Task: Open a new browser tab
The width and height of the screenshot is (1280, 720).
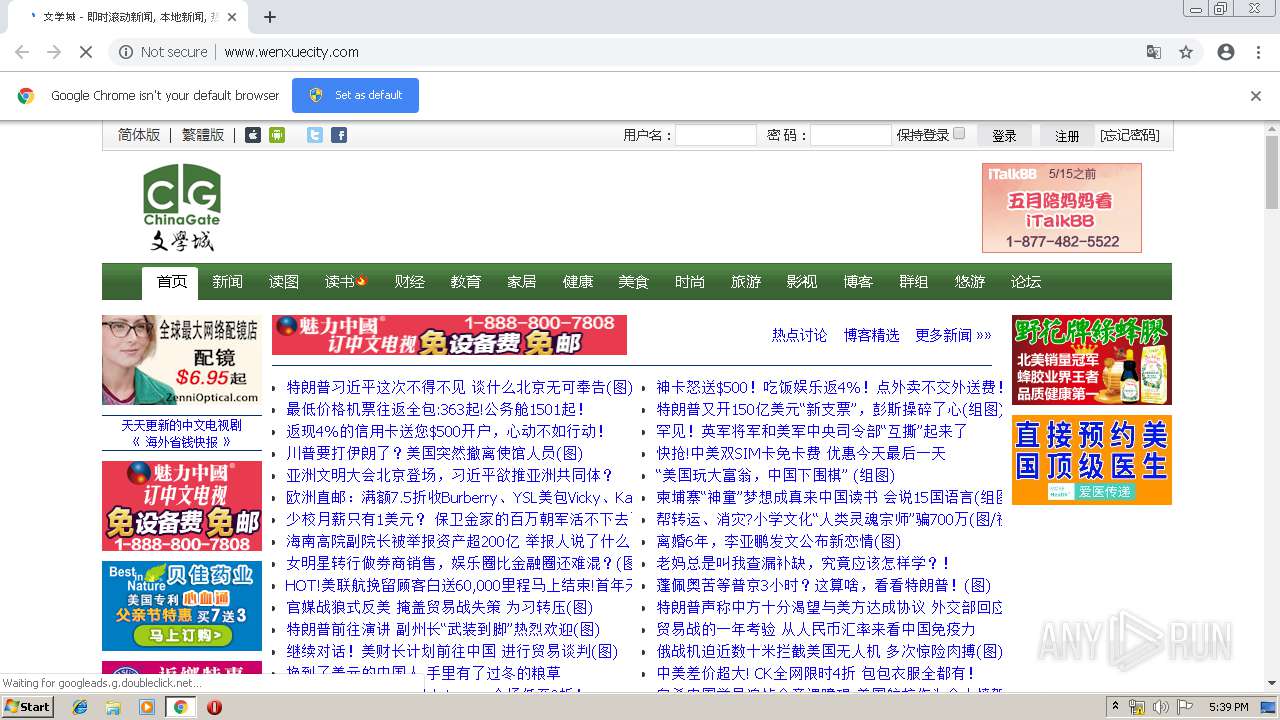Action: pos(270,17)
